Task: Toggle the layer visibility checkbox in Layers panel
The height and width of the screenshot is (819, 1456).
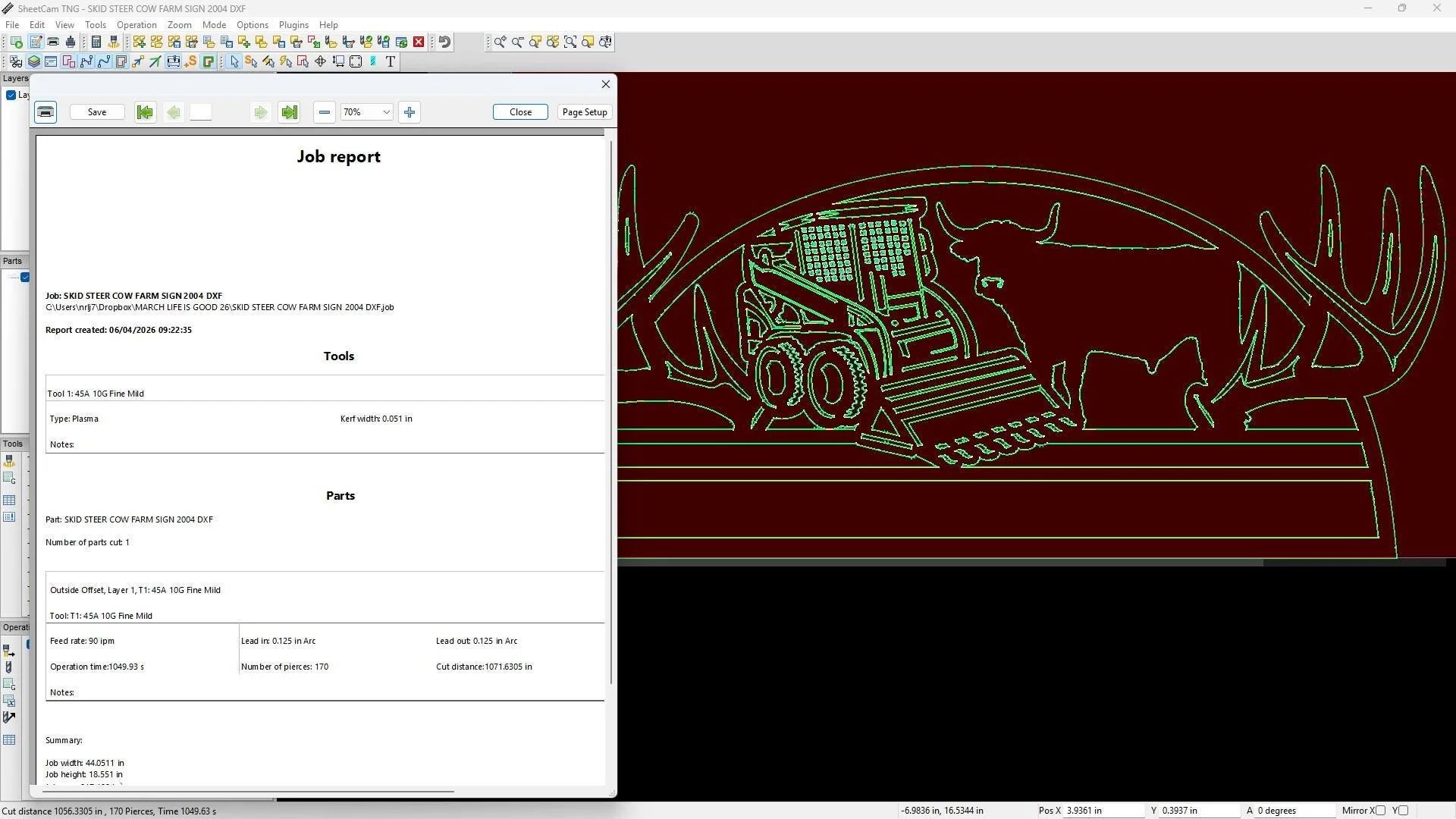Action: coord(11,95)
